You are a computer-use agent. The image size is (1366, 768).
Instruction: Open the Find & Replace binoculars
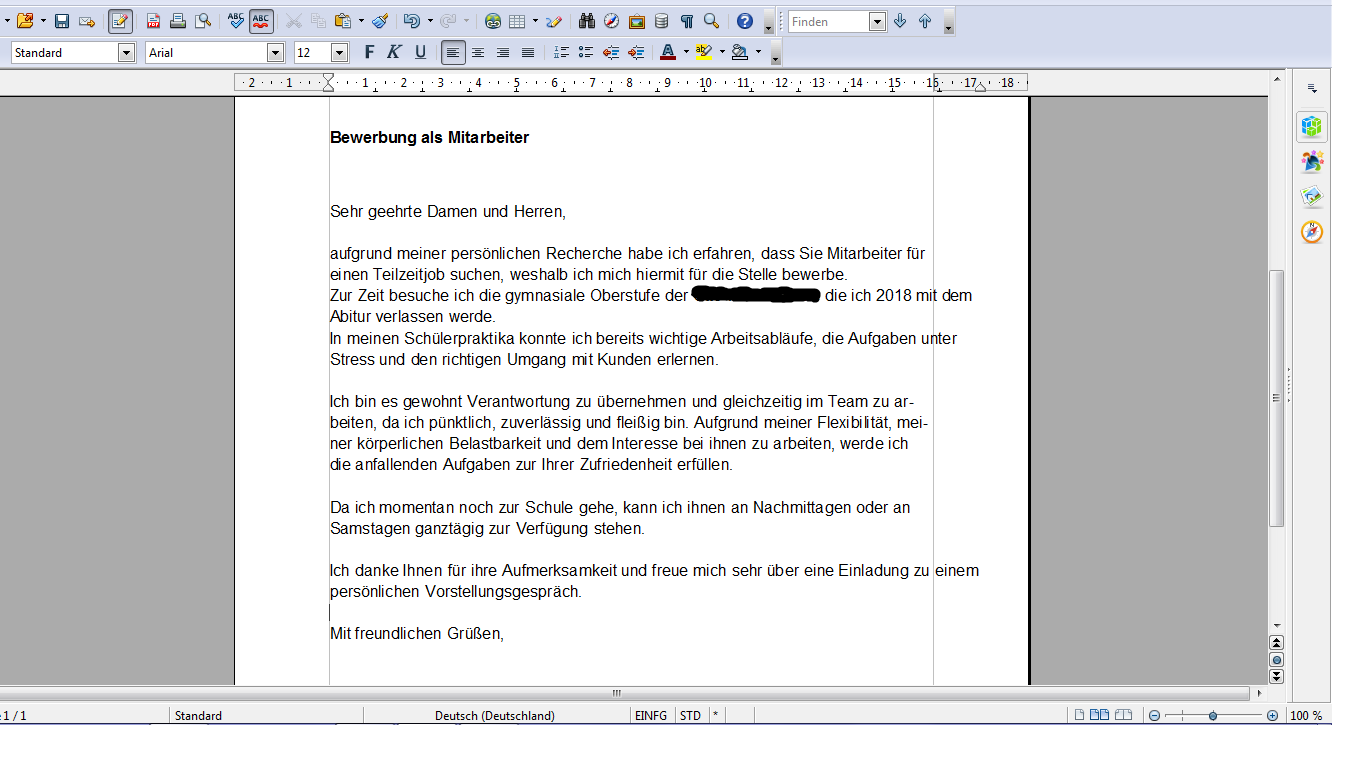587,21
